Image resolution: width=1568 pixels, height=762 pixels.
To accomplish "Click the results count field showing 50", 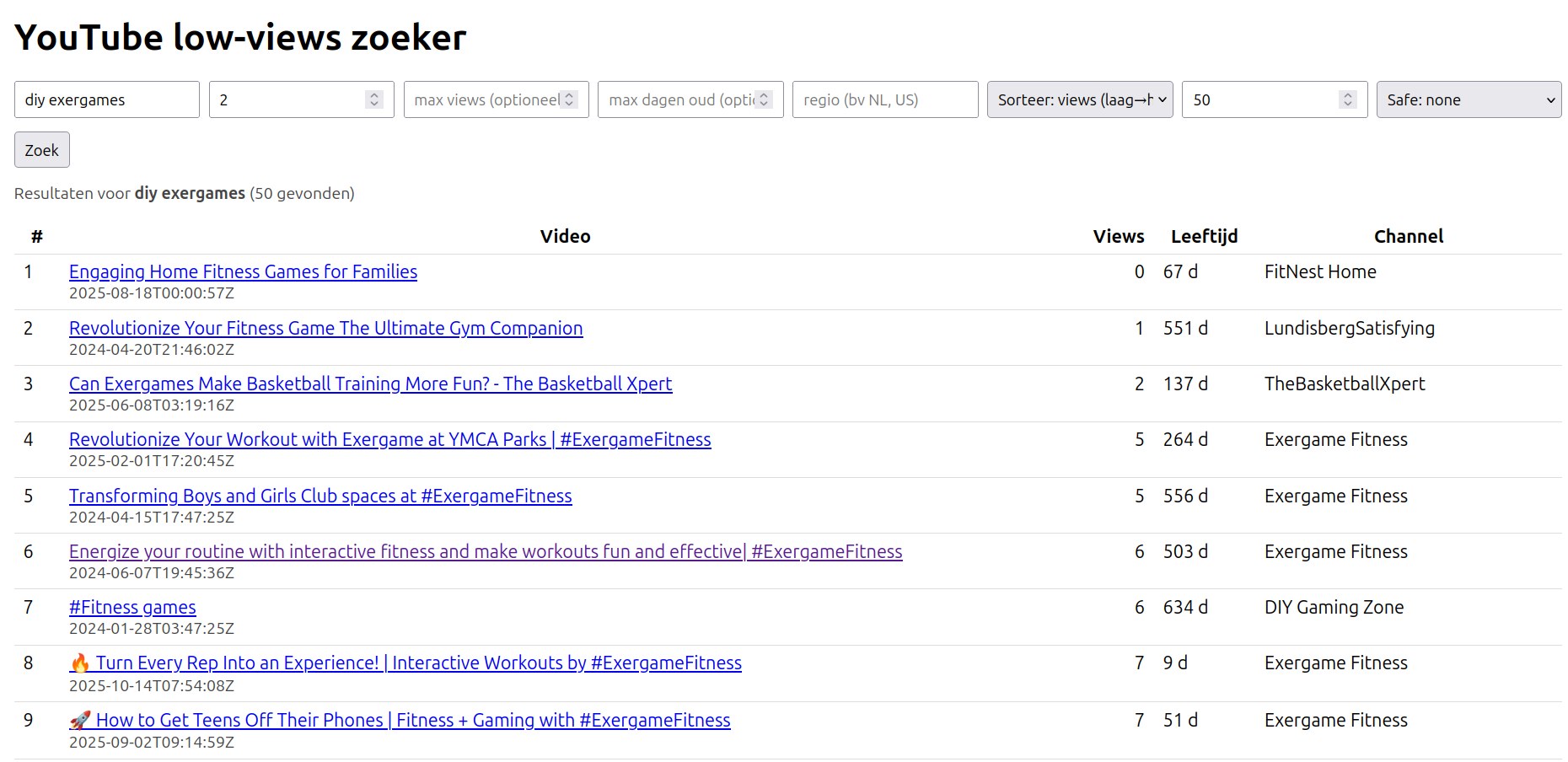I will (1259, 99).
